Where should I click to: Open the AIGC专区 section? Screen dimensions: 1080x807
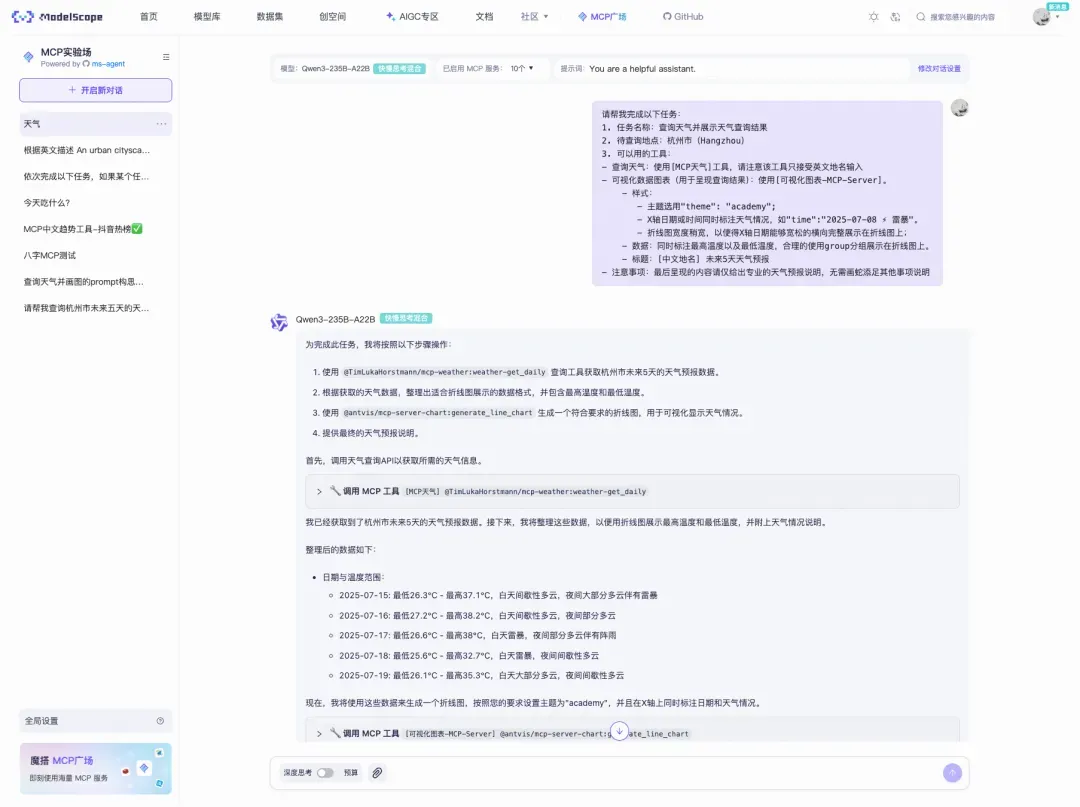pos(412,17)
